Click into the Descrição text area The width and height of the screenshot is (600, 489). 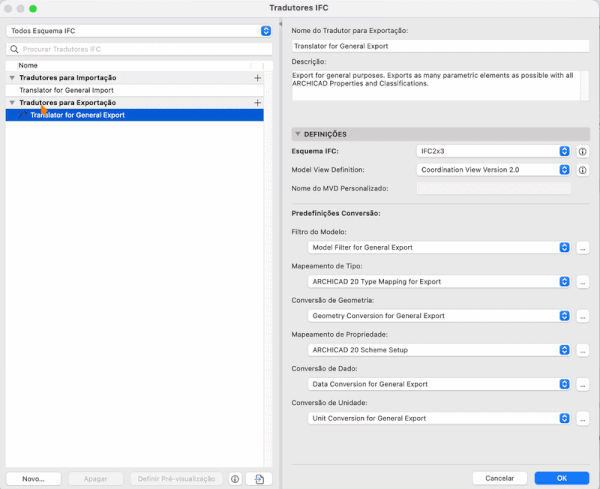click(x=435, y=85)
